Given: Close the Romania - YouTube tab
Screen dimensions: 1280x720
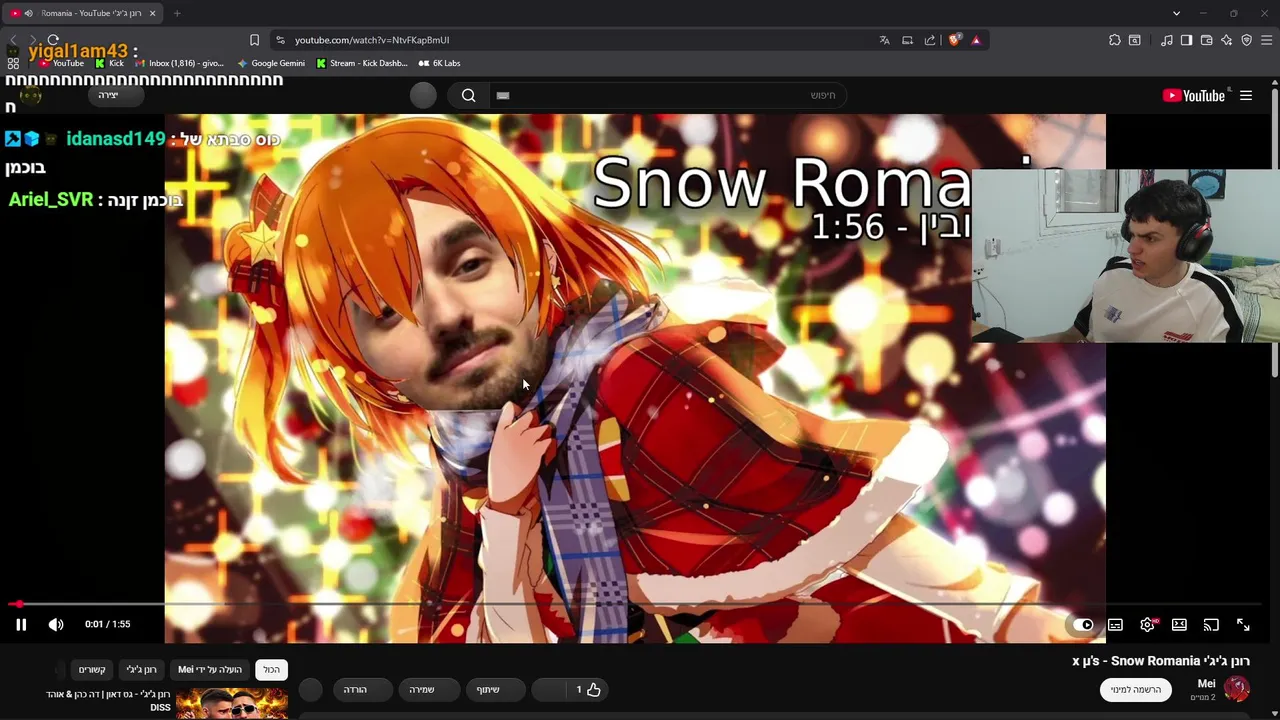Looking at the screenshot, I should 152,13.
